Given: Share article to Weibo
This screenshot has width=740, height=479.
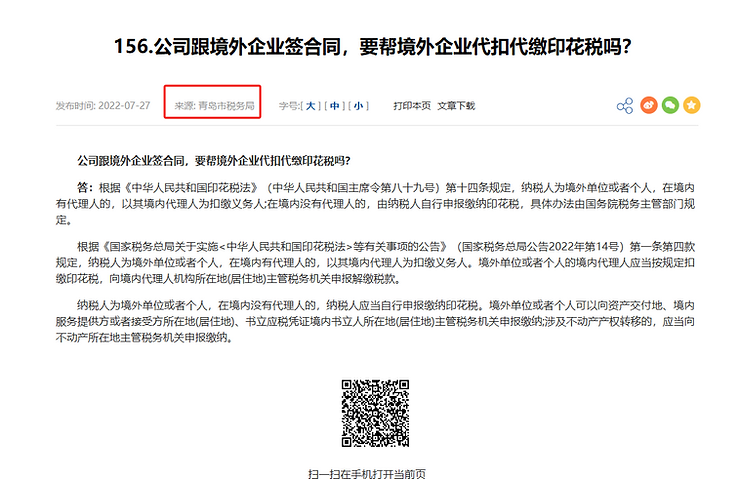Looking at the screenshot, I should pos(648,106).
